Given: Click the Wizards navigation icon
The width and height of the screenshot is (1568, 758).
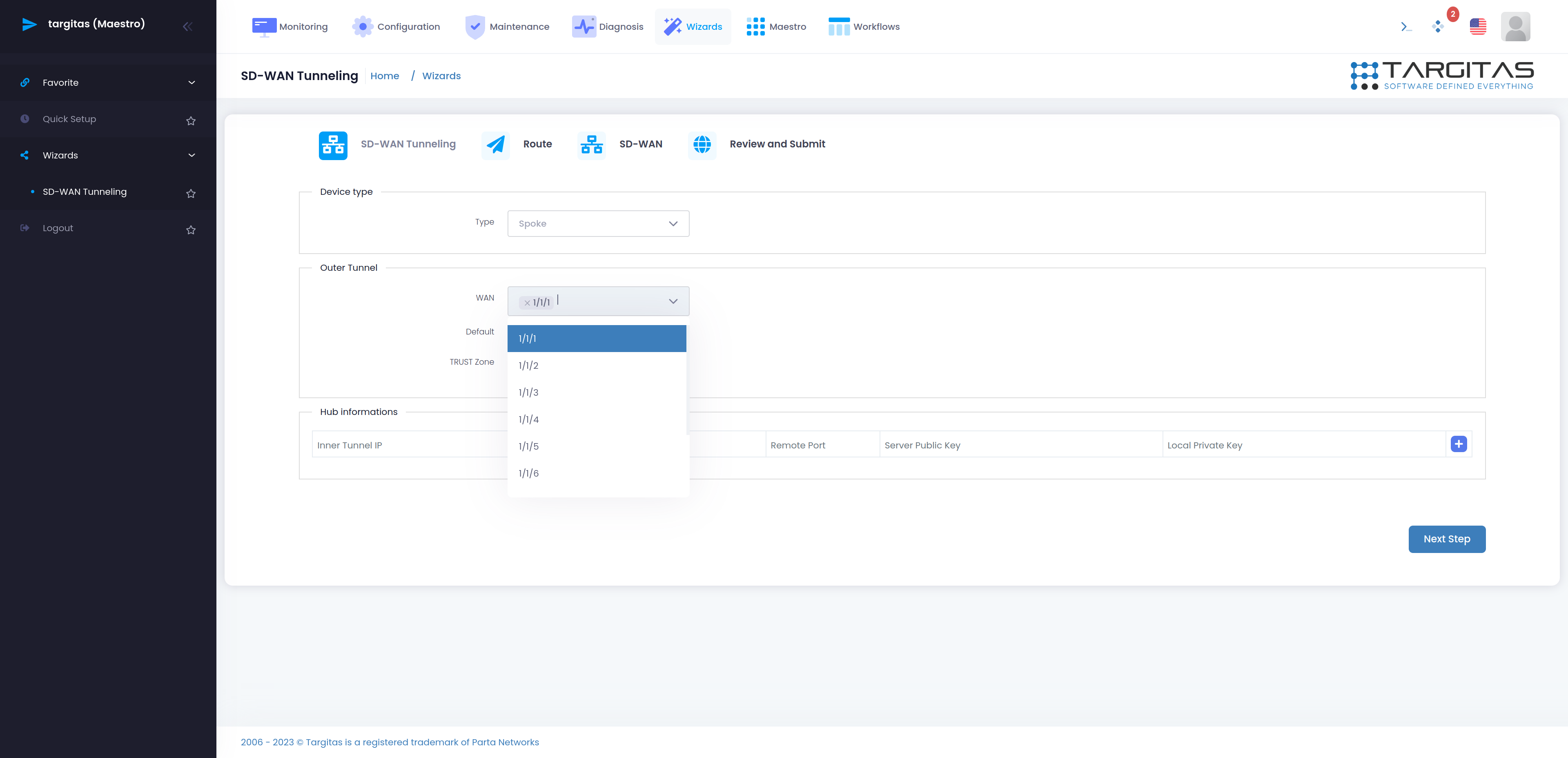Looking at the screenshot, I should click(671, 26).
